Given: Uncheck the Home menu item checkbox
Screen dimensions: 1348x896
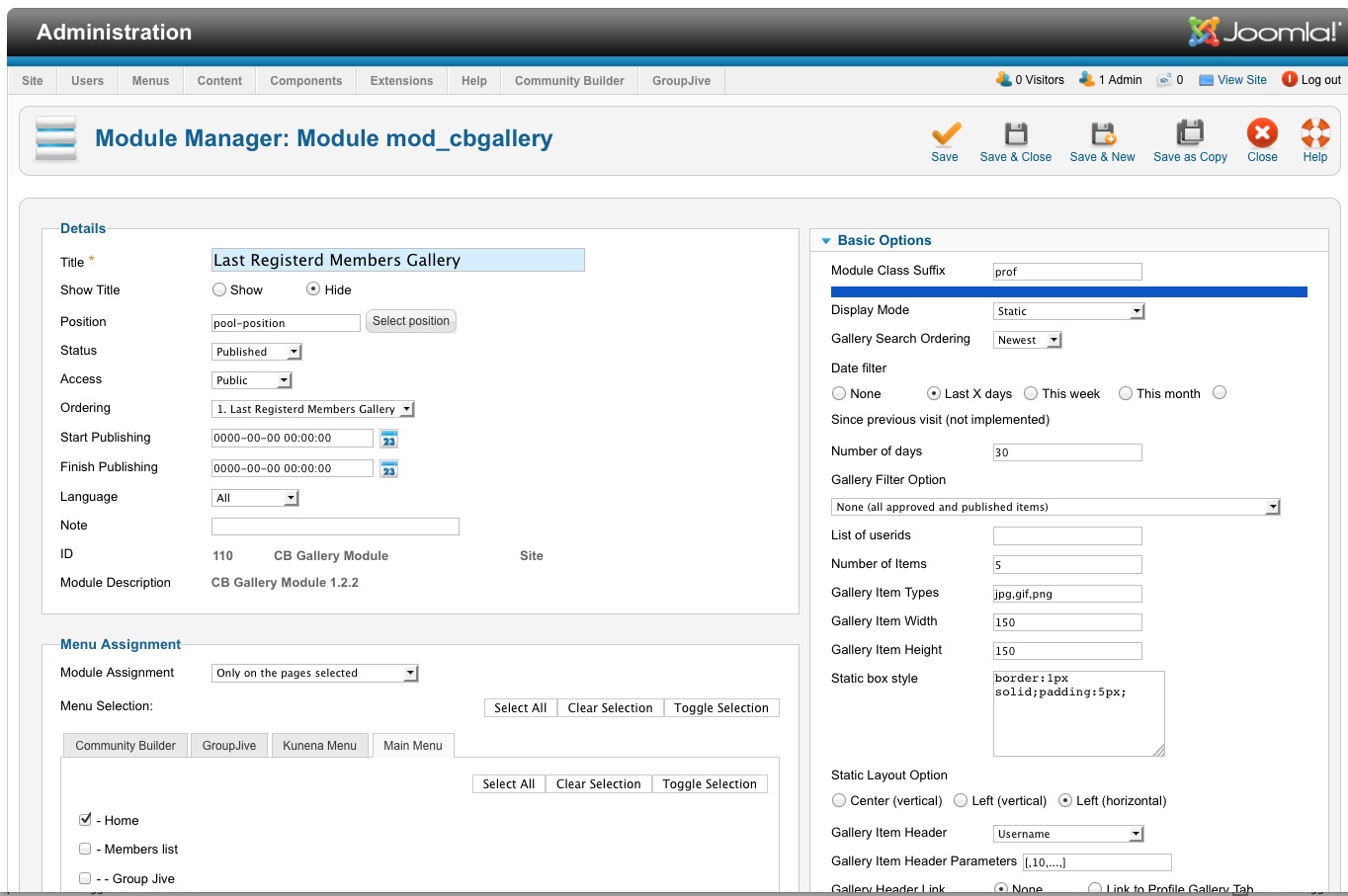Looking at the screenshot, I should [85, 819].
